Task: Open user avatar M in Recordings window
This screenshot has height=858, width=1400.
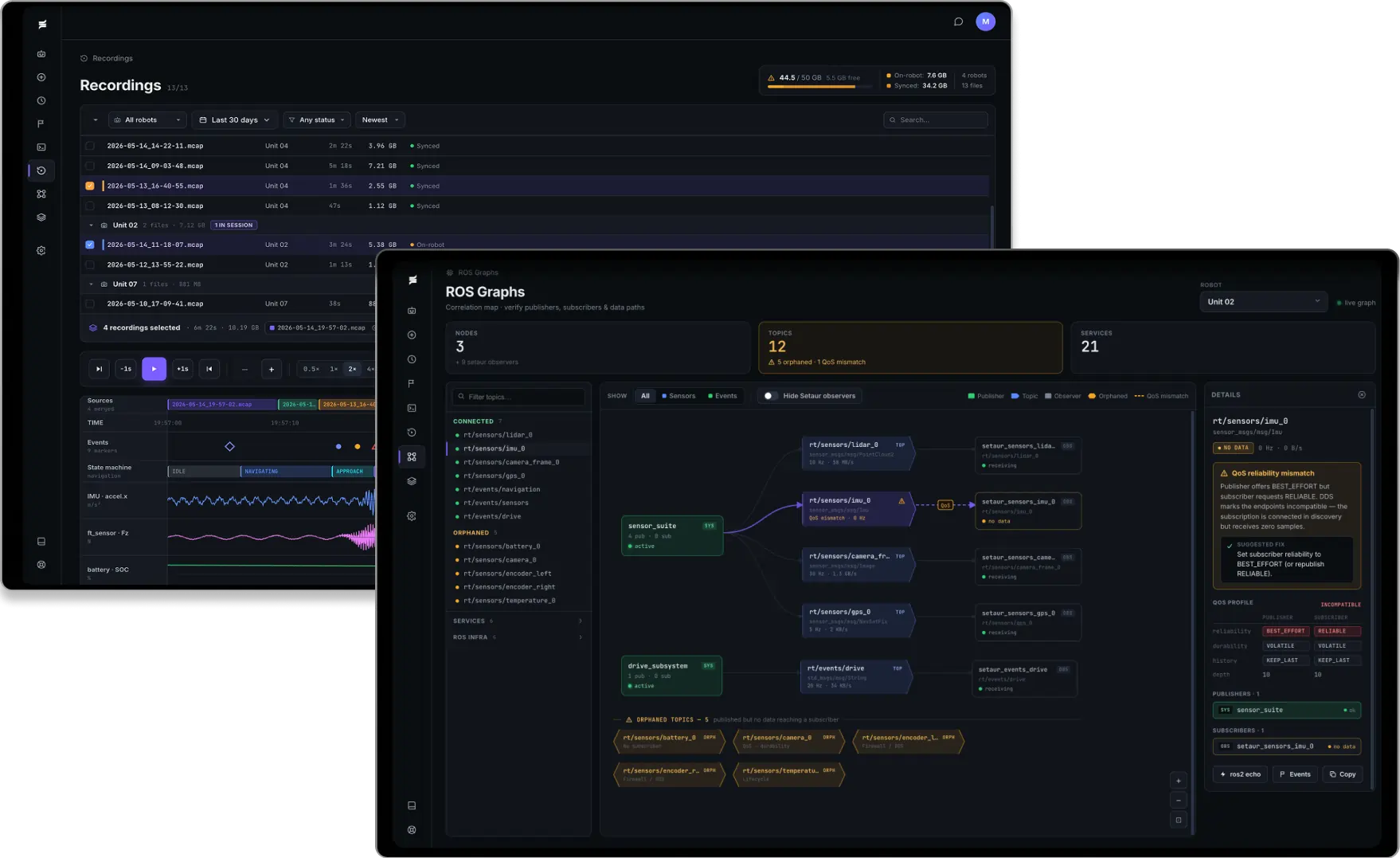Action: [985, 22]
